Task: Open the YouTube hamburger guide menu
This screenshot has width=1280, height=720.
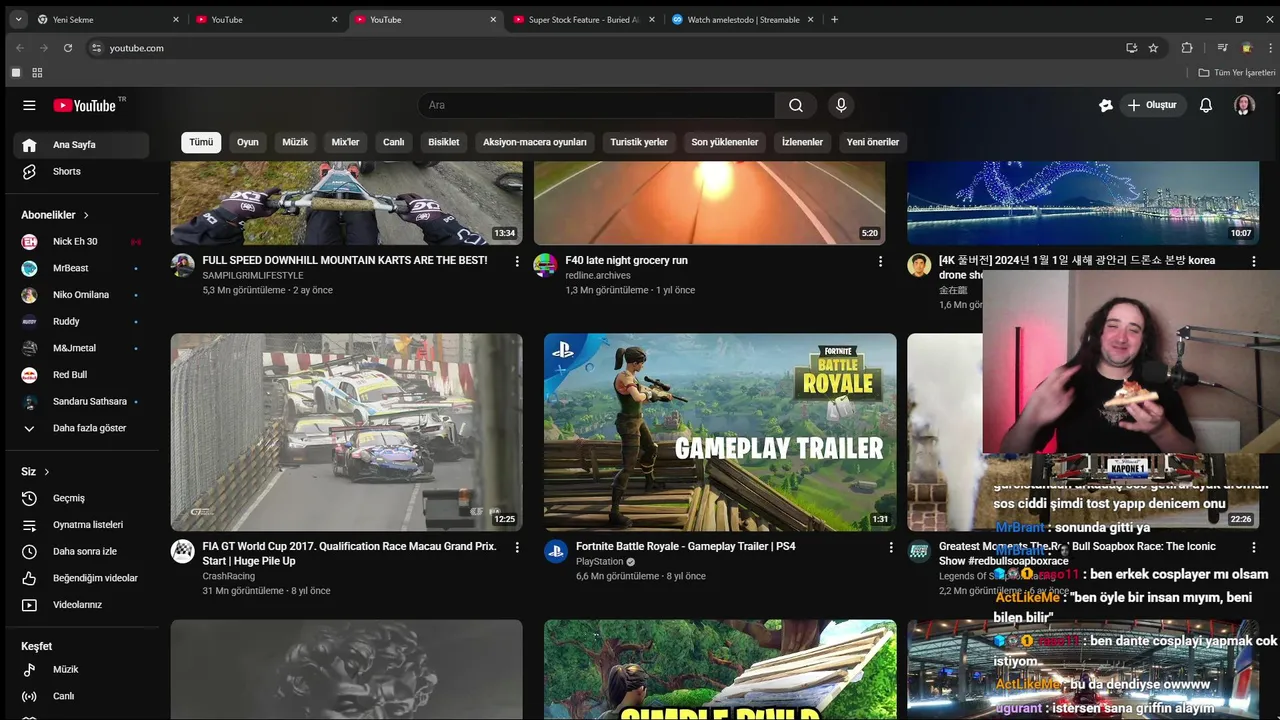Action: pos(29,105)
